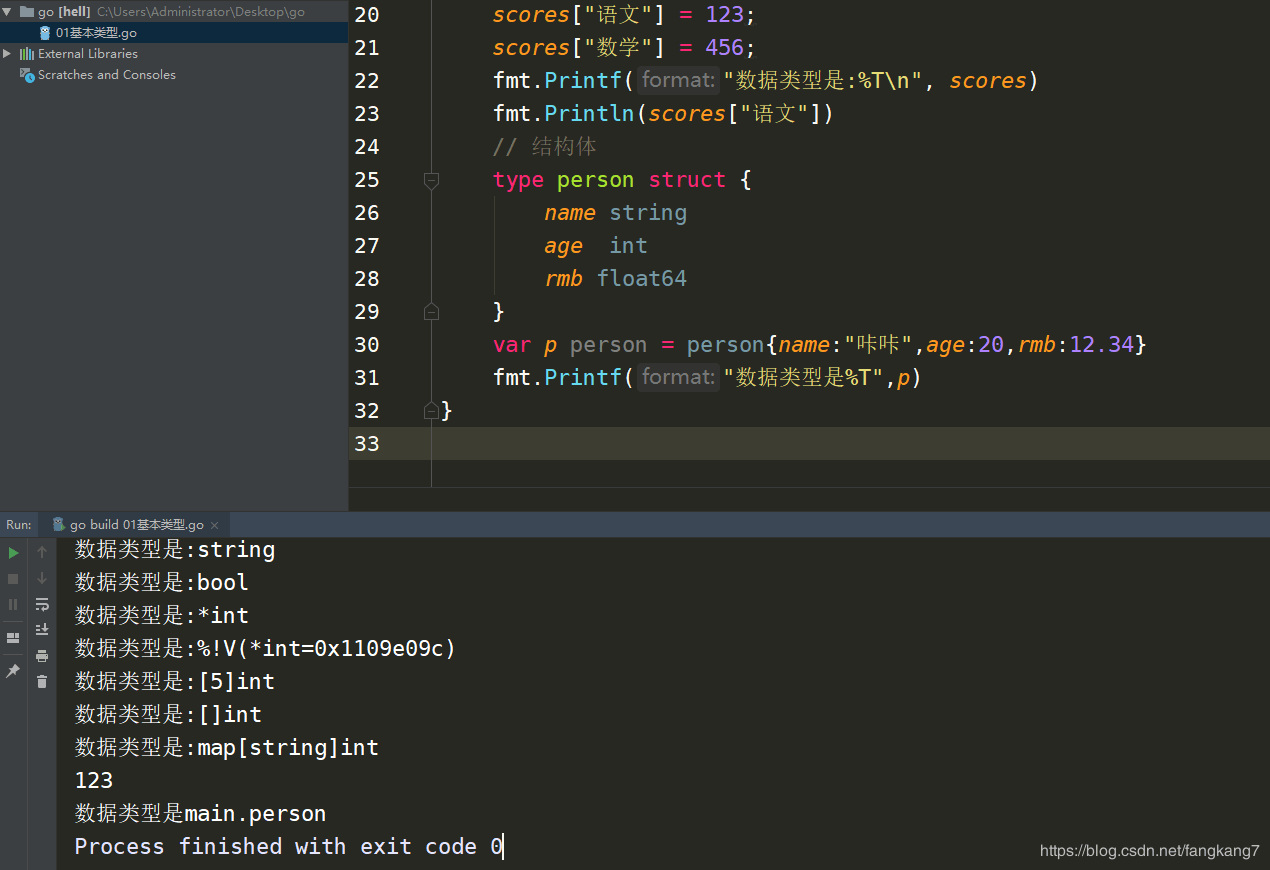Viewport: 1270px width, 870px height.
Task: Click output line '数据类型是:*int'
Action: 162,616
